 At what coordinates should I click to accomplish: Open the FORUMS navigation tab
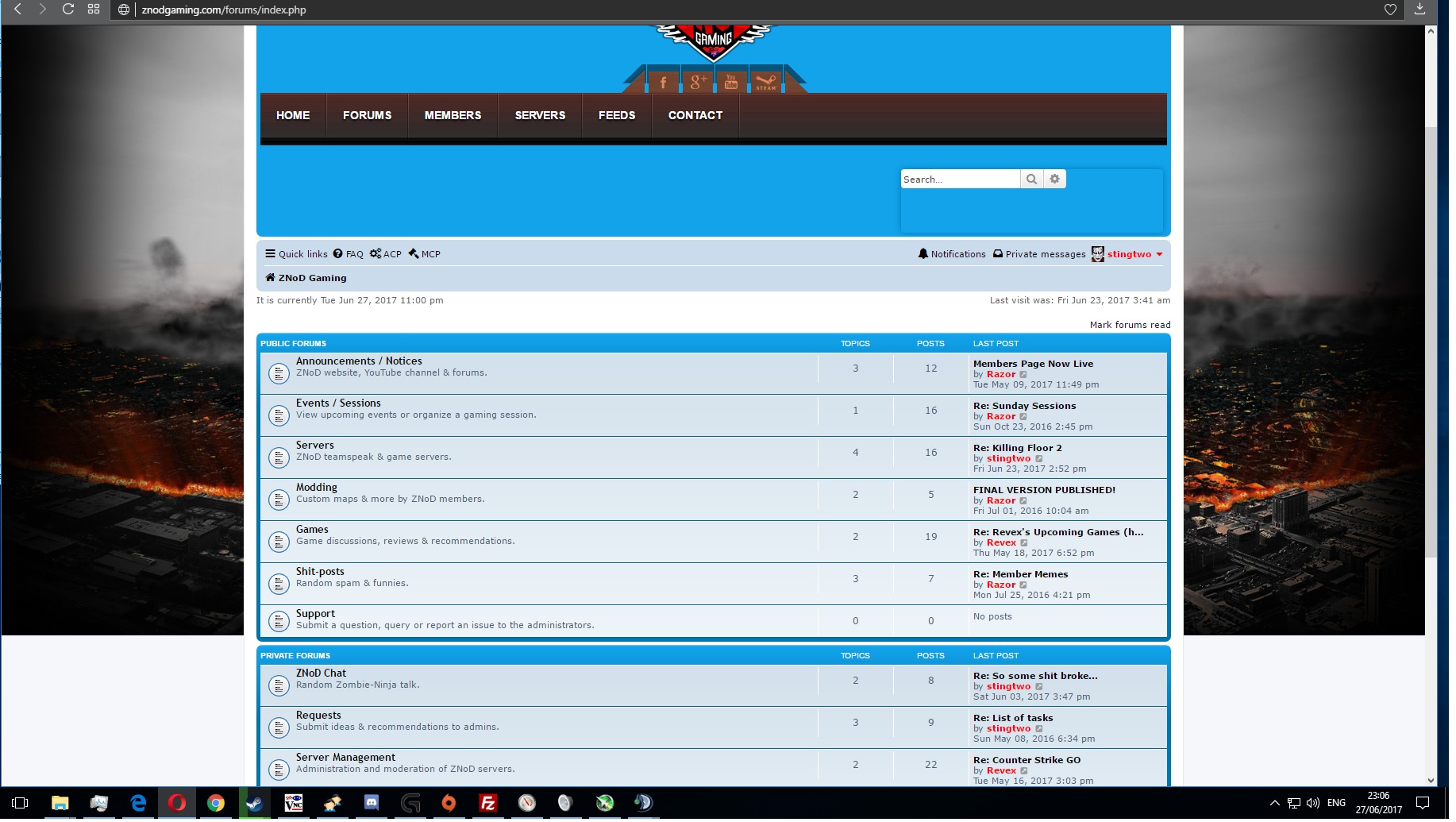[367, 116]
